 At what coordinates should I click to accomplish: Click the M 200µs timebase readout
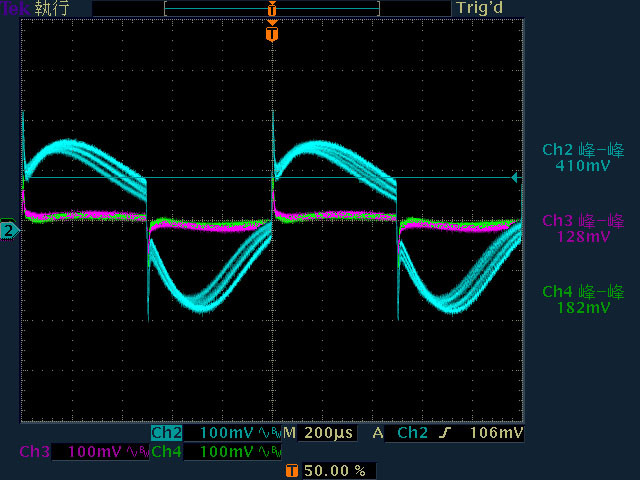(318, 433)
